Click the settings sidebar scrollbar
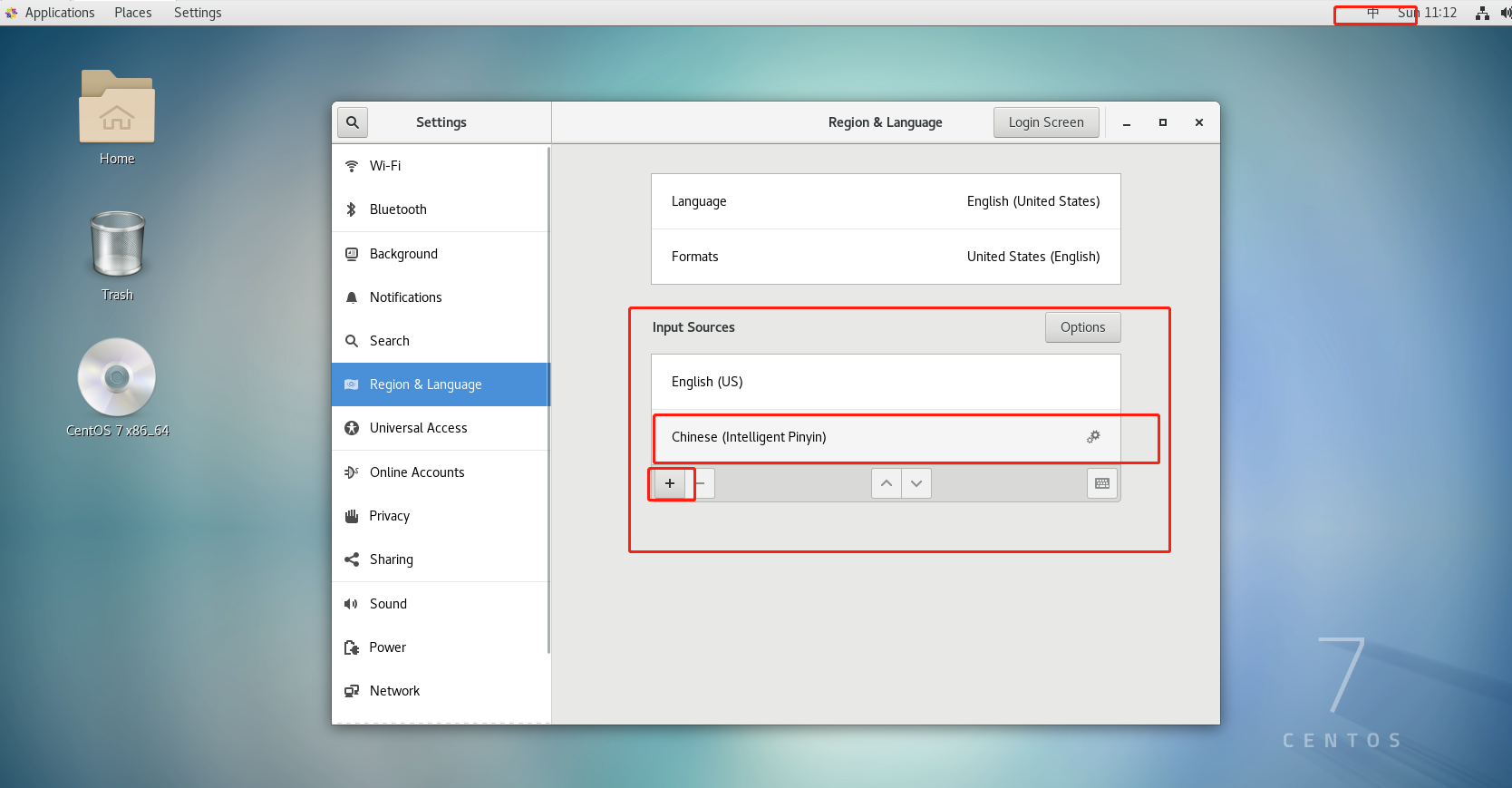The height and width of the screenshot is (788, 1512). coord(548,399)
